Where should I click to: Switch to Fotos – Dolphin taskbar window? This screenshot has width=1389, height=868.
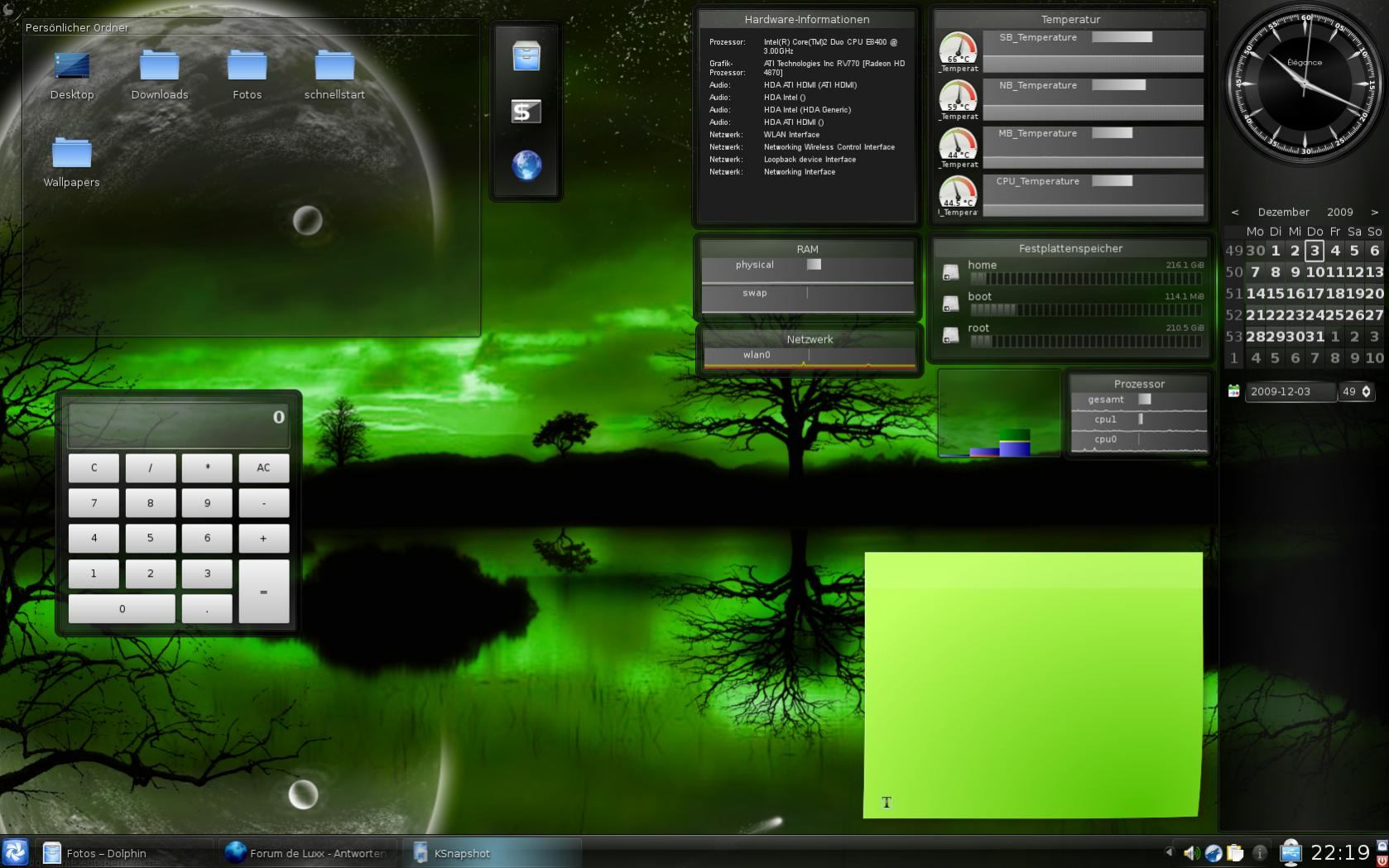pos(126,853)
